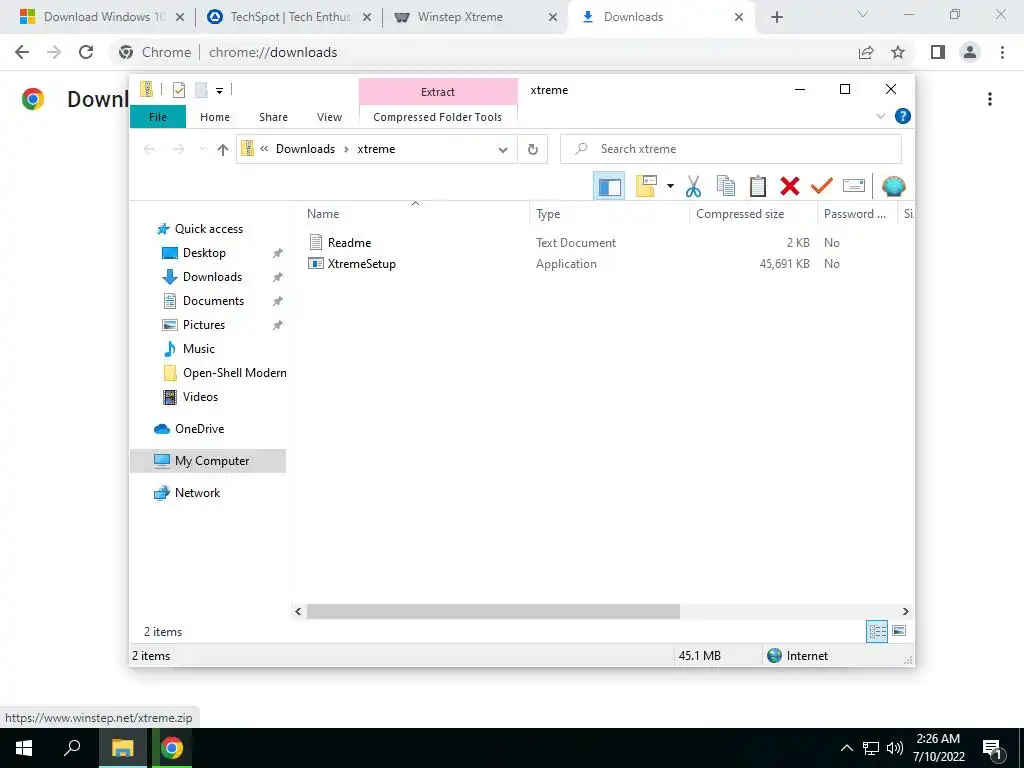The height and width of the screenshot is (768, 1024).
Task: Open the View ribbon tab
Action: click(x=329, y=117)
